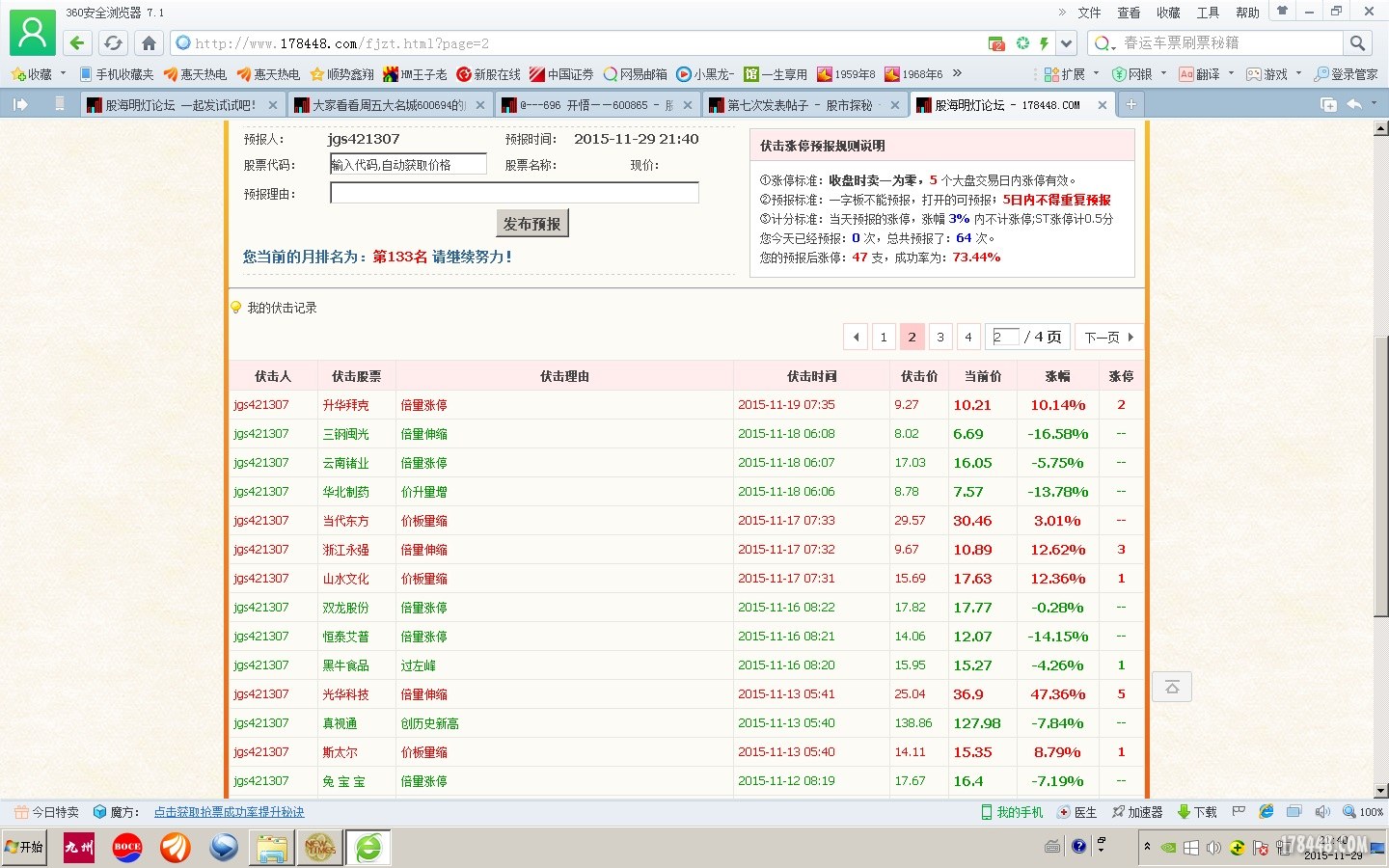Image resolution: width=1389 pixels, height=868 pixels.
Task: Expand the system tray hidden icons arrow
Action: point(1147,846)
